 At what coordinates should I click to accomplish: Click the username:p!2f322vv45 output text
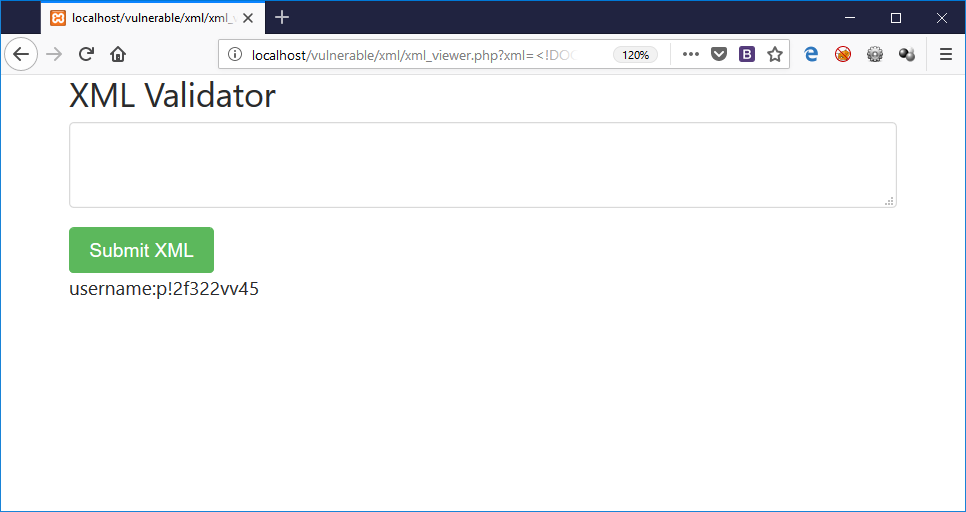click(x=164, y=289)
